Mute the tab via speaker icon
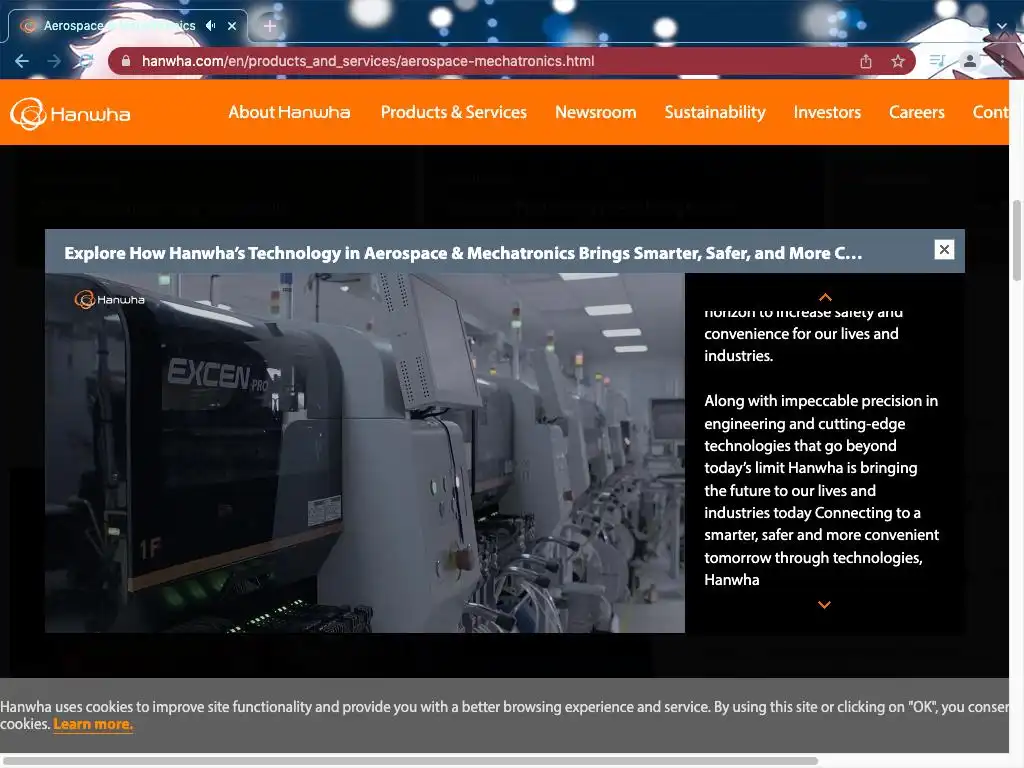This screenshot has height=768, width=1024. pyautogui.click(x=210, y=25)
